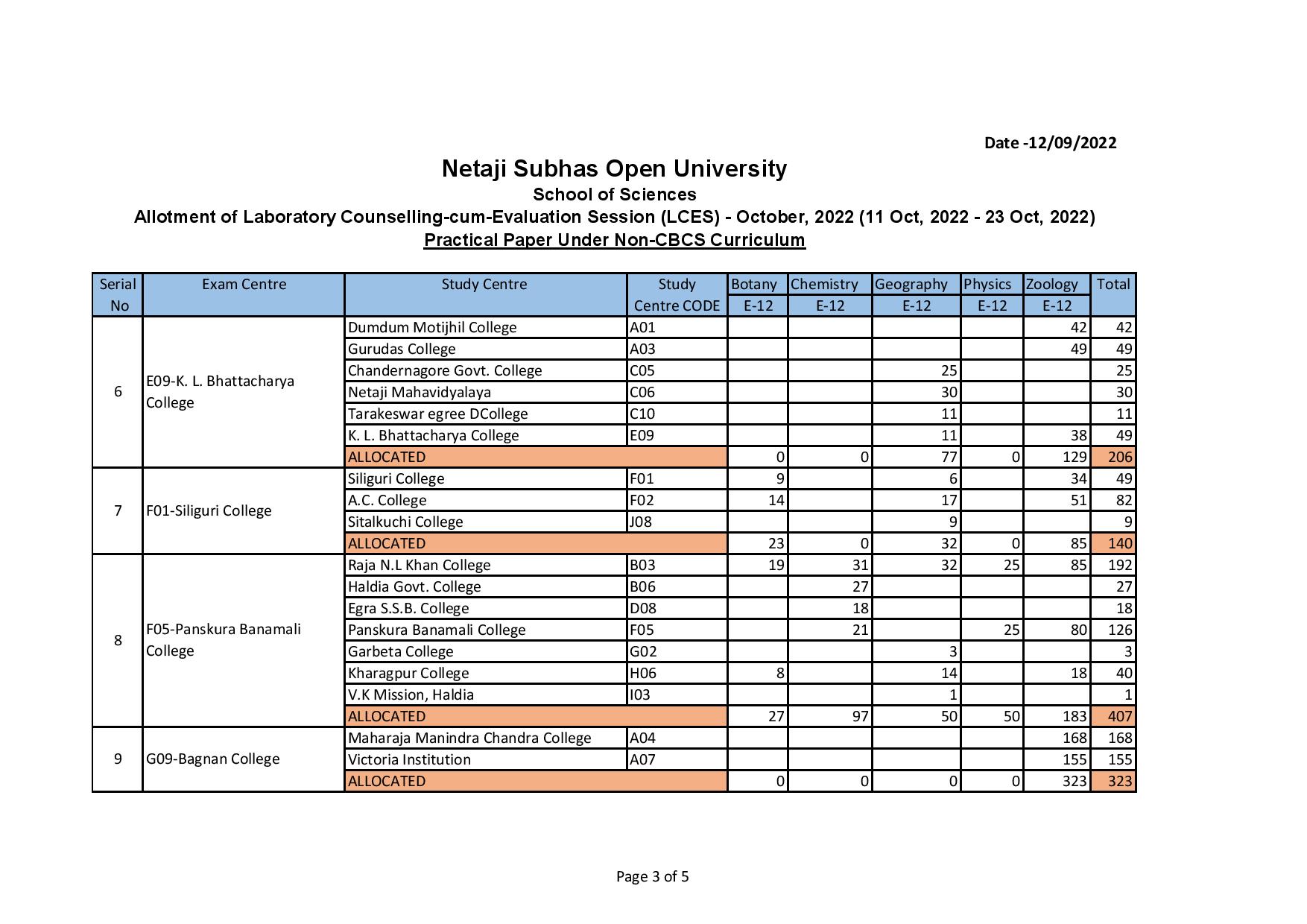
Task: Click the study centre code J08
Action: click(642, 522)
